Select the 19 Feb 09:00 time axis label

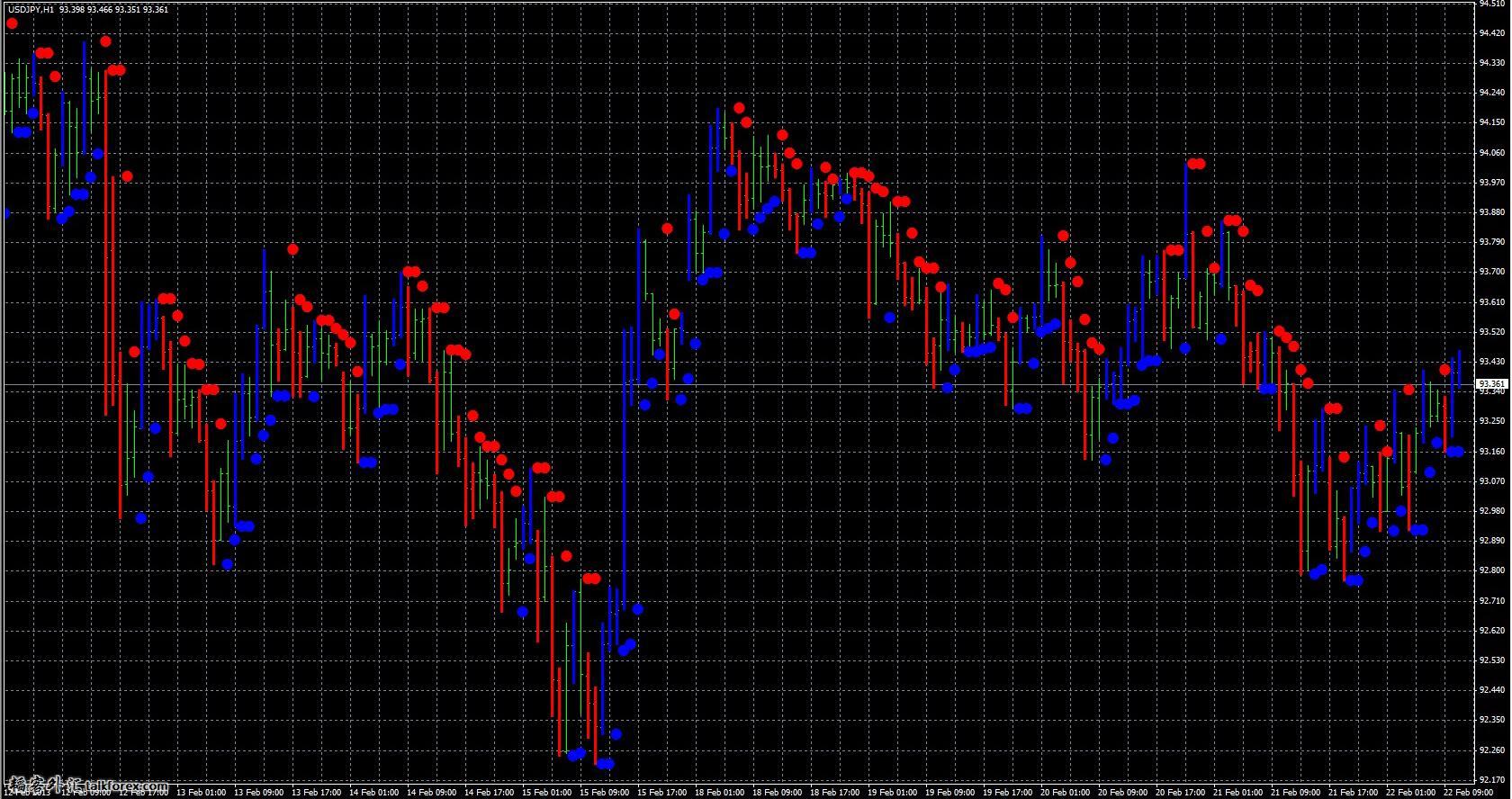(949, 793)
